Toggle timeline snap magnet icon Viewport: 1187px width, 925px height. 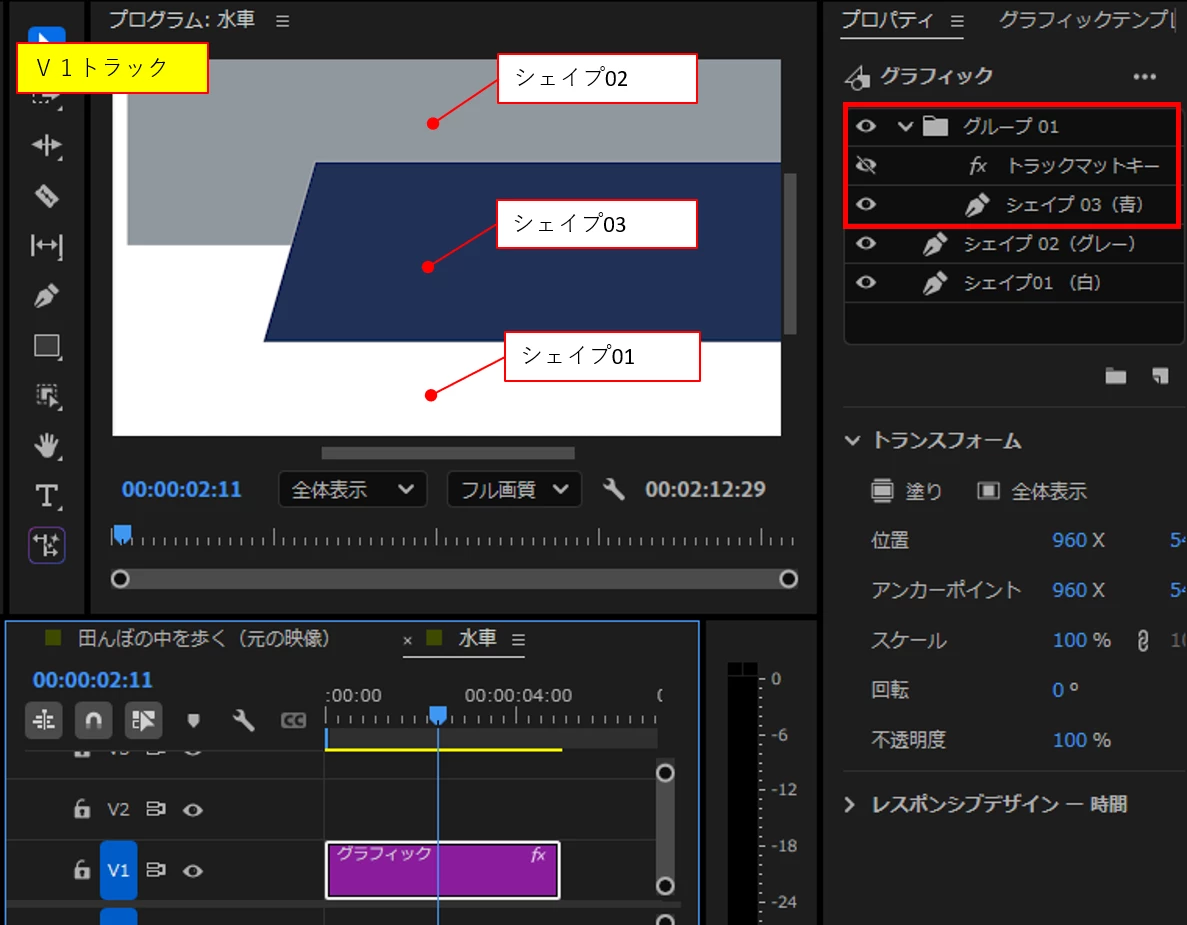coord(93,720)
